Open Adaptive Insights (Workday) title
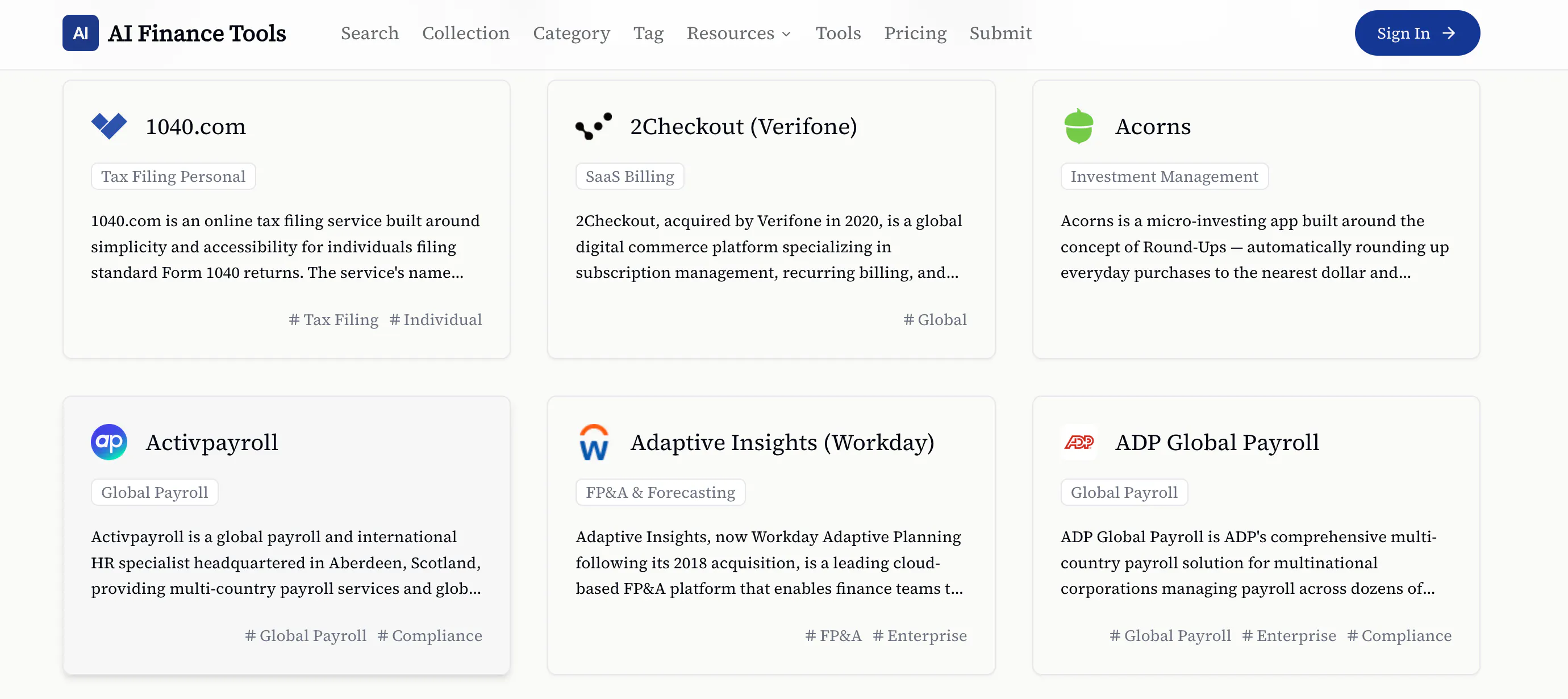 (782, 443)
